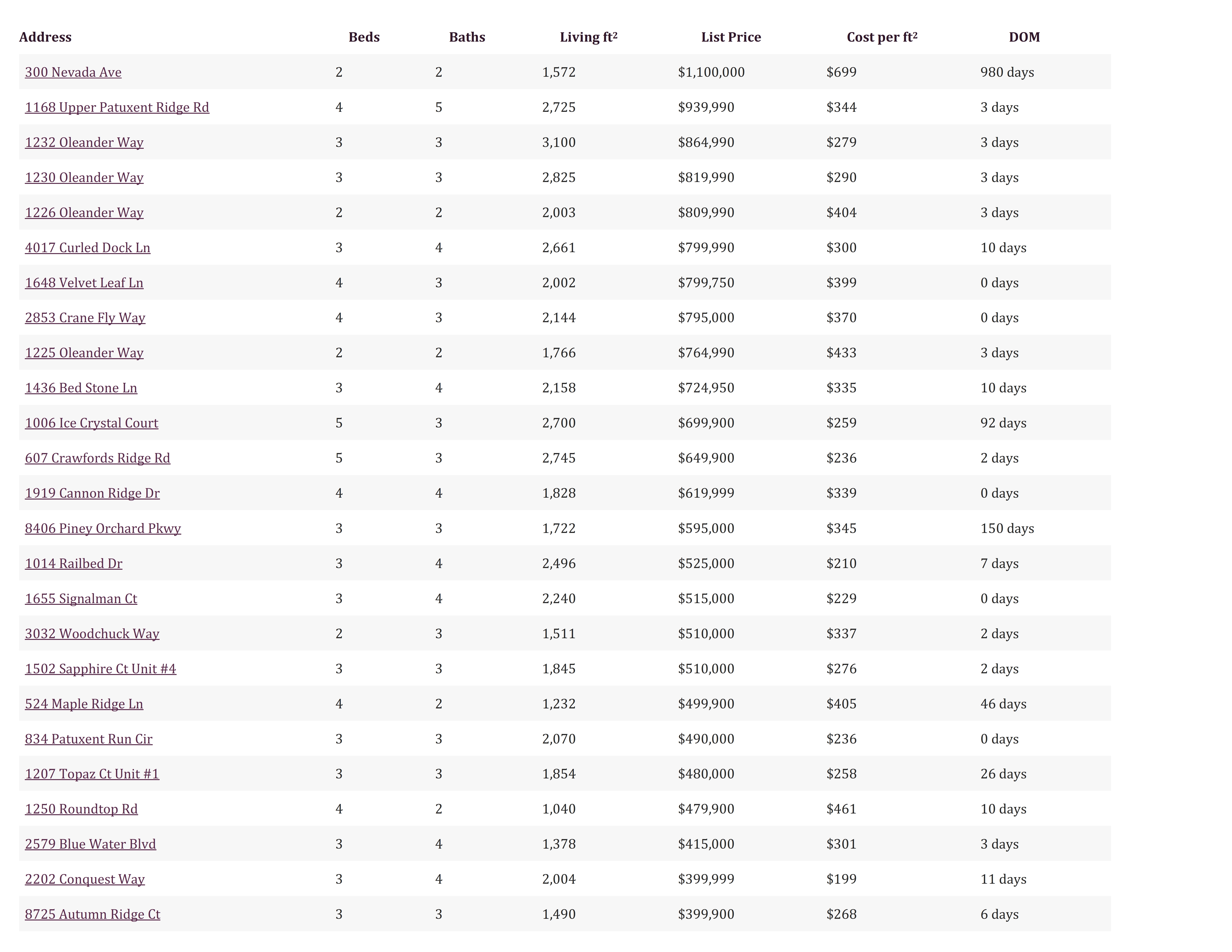Screen dimensions: 1232x952
Task: Open 2853 Crane Fly Way listing
Action: (85, 318)
